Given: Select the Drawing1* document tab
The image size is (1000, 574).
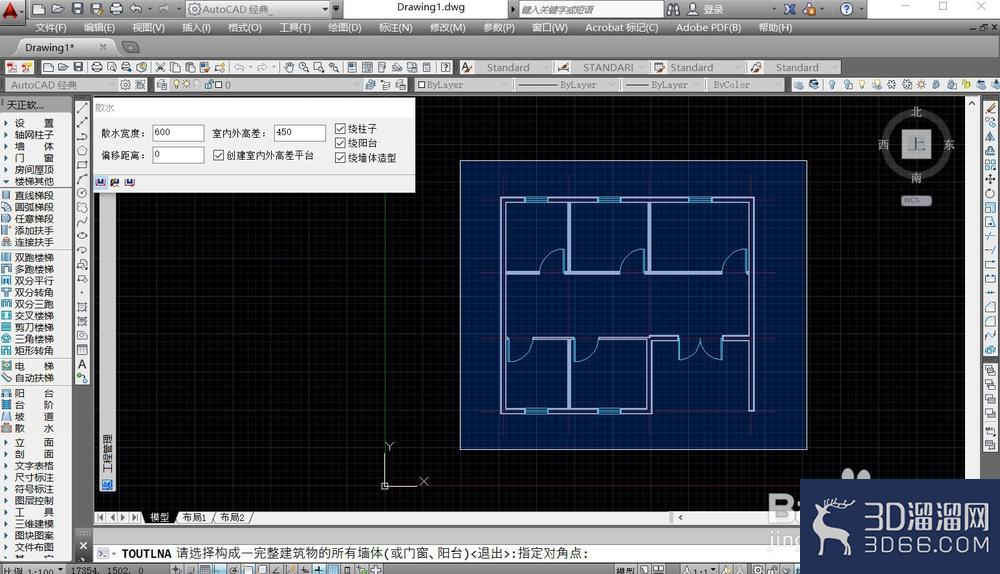Looking at the screenshot, I should coord(50,47).
